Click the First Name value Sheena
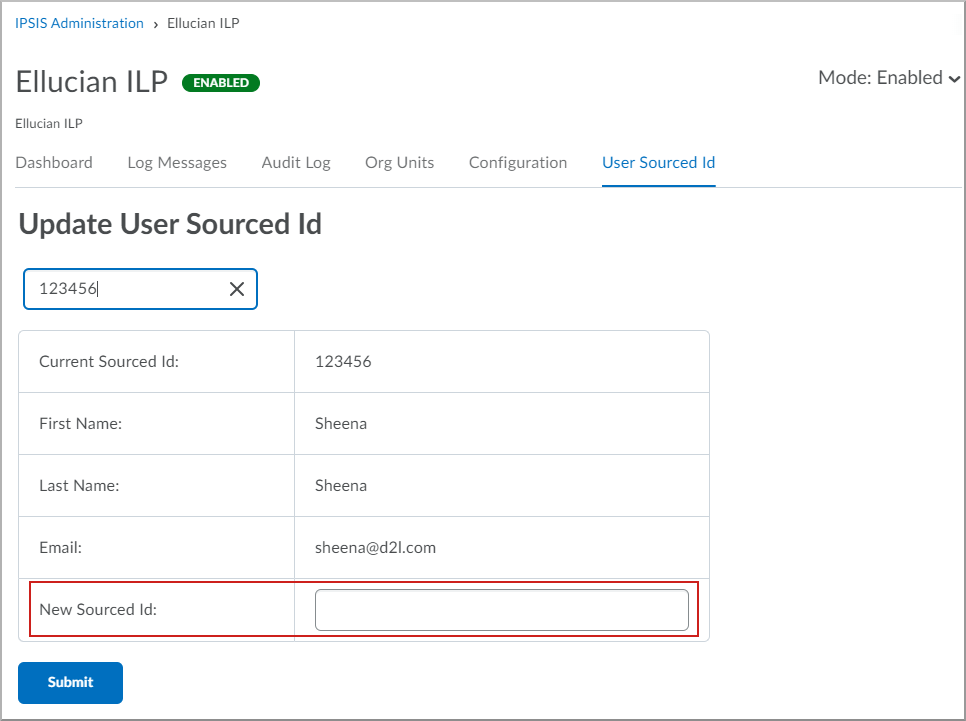Viewport: 966px width, 721px height. click(341, 424)
